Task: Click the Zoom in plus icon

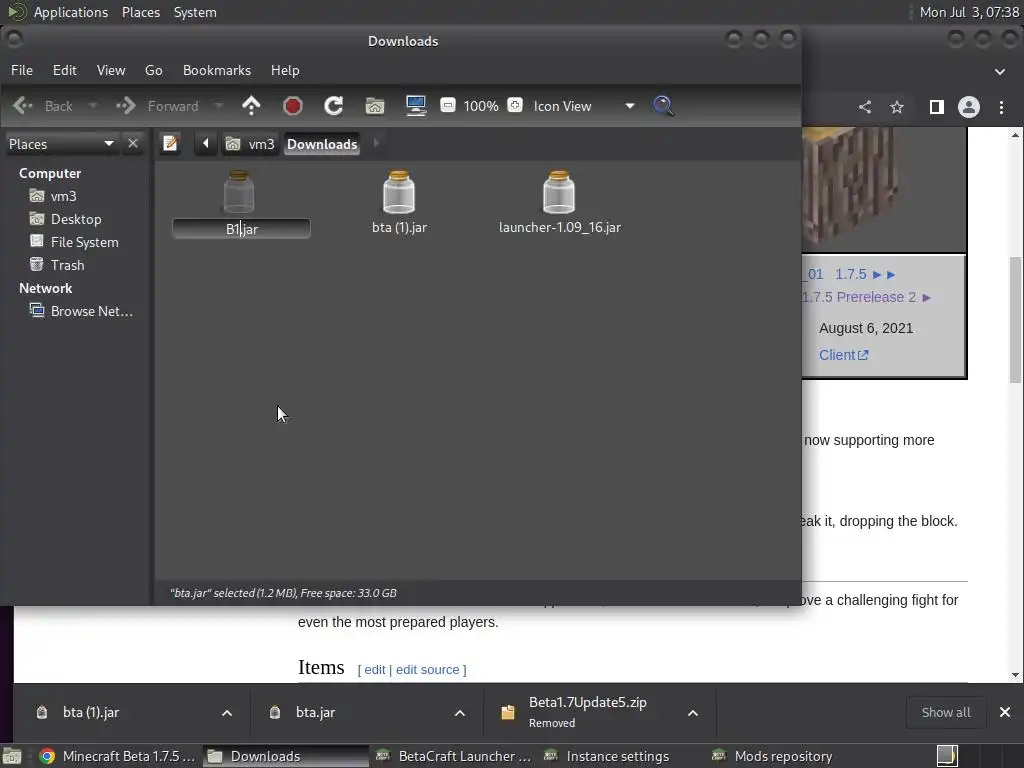Action: pos(515,105)
